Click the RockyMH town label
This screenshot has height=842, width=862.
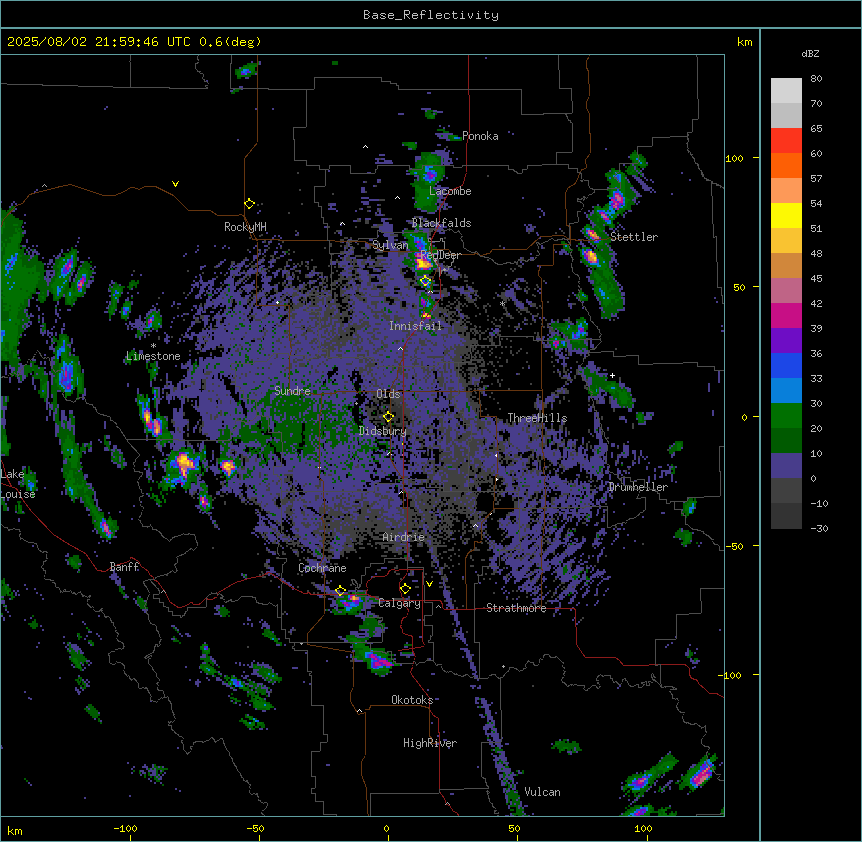point(245,227)
